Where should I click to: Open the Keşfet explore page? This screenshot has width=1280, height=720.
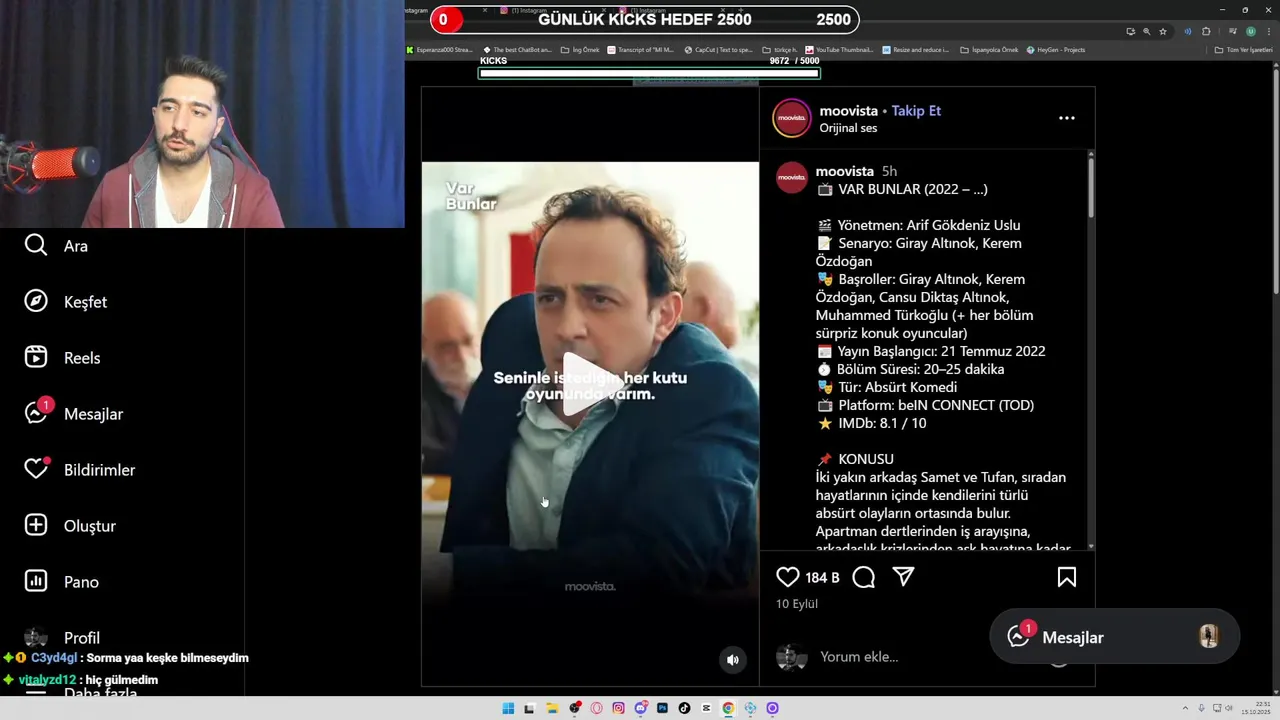pos(66,302)
